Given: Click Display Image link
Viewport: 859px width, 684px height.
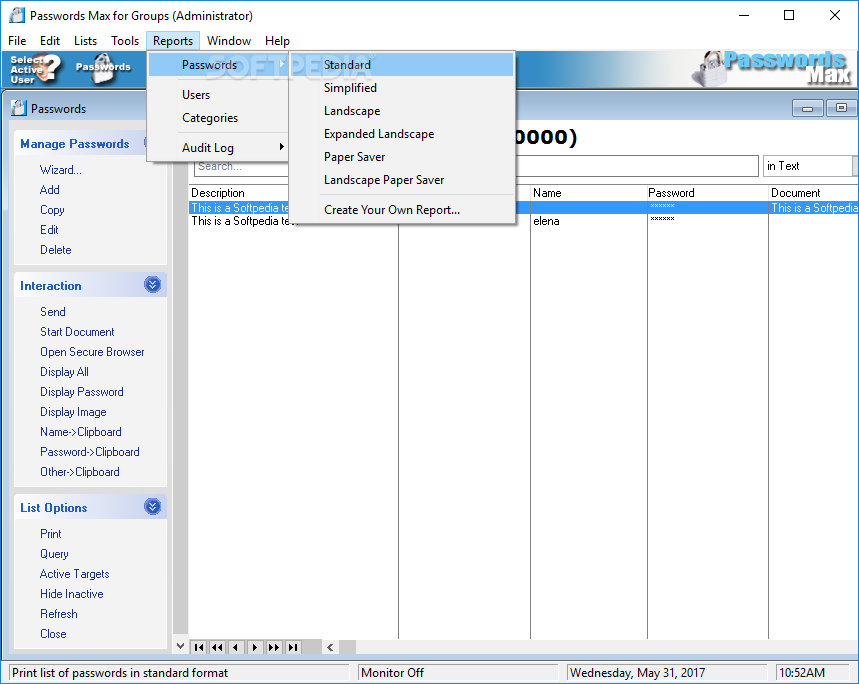Looking at the screenshot, I should tap(73, 412).
